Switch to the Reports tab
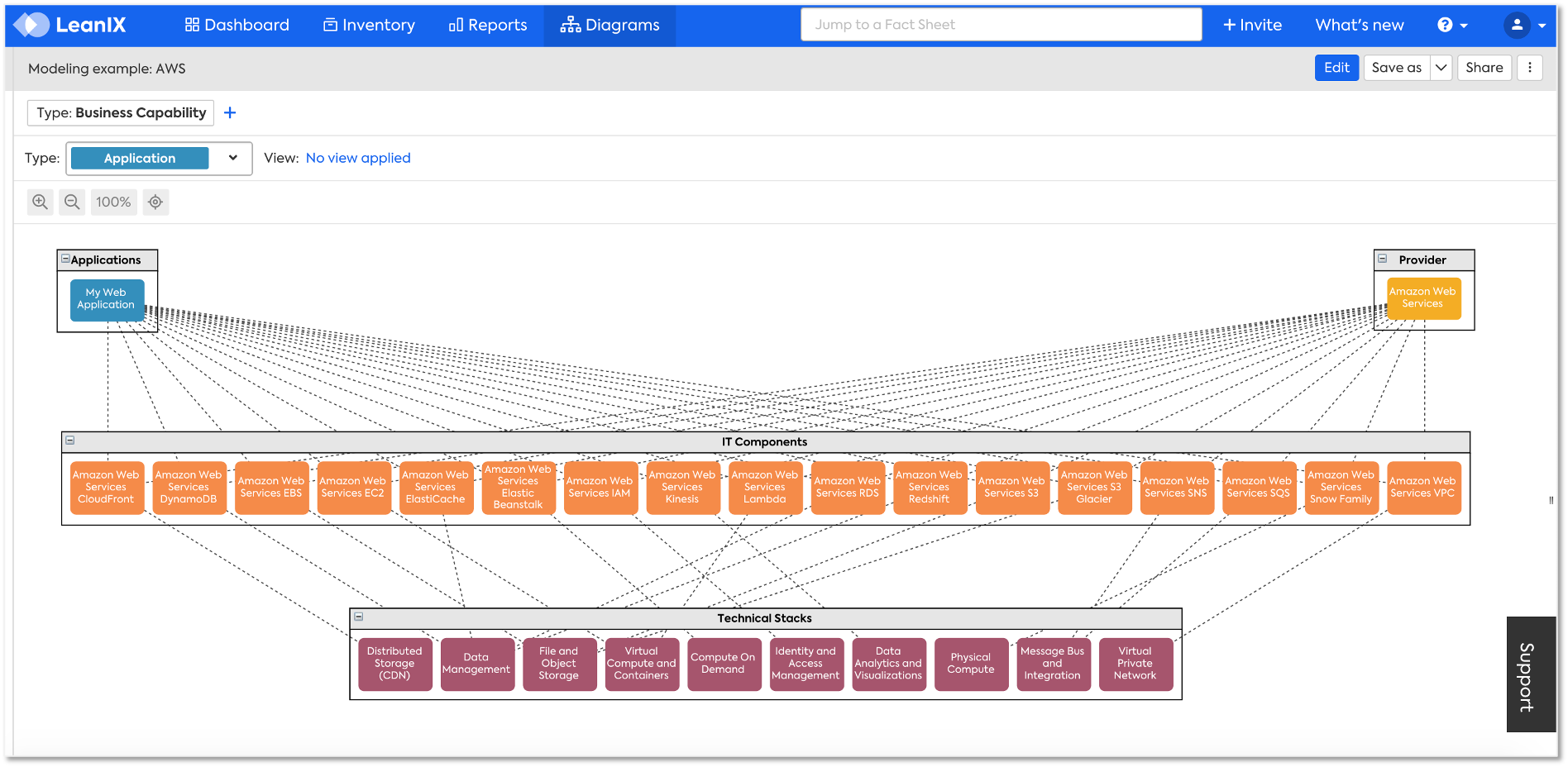1568x767 pixels. tap(488, 25)
